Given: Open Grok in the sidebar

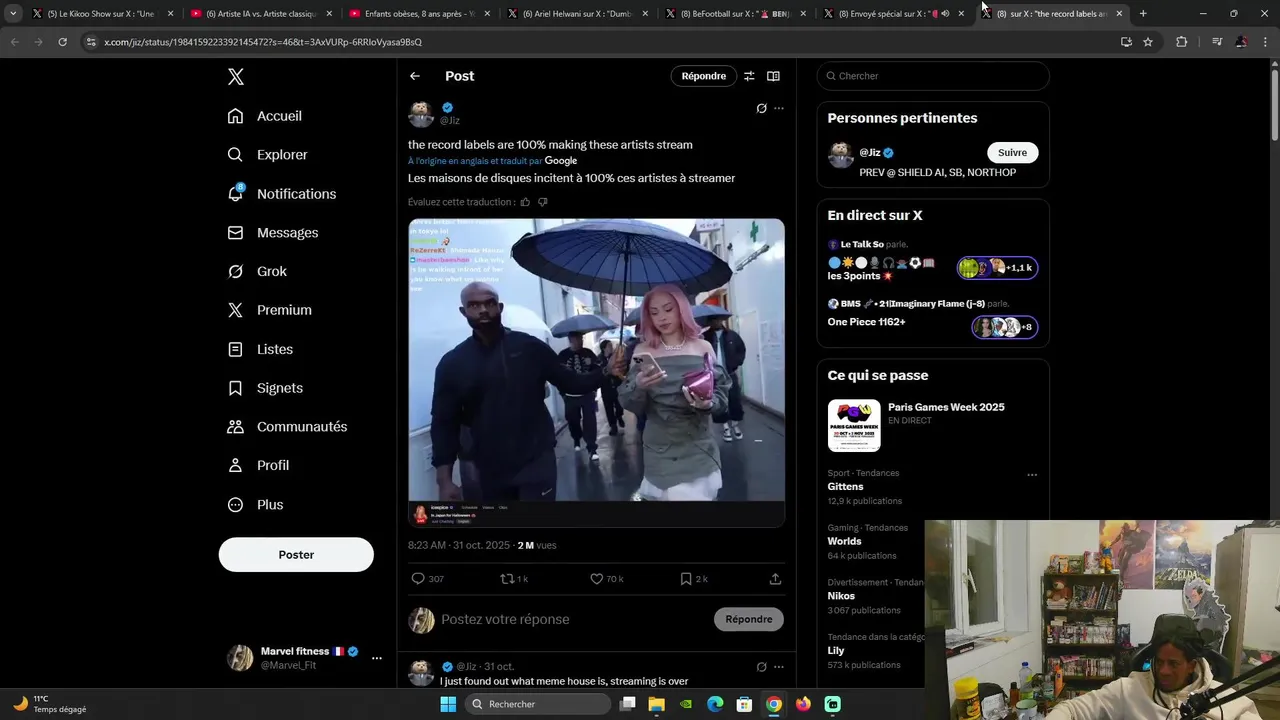Looking at the screenshot, I should pos(257,271).
